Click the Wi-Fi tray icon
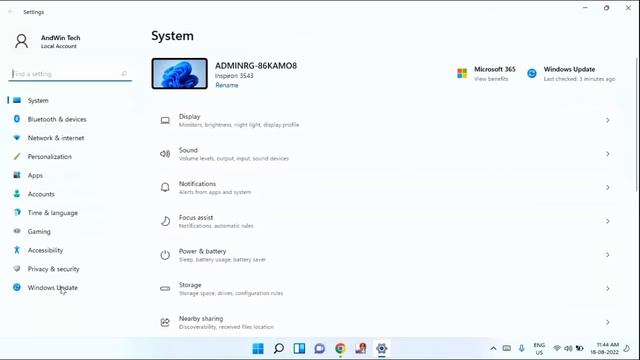 (557, 348)
